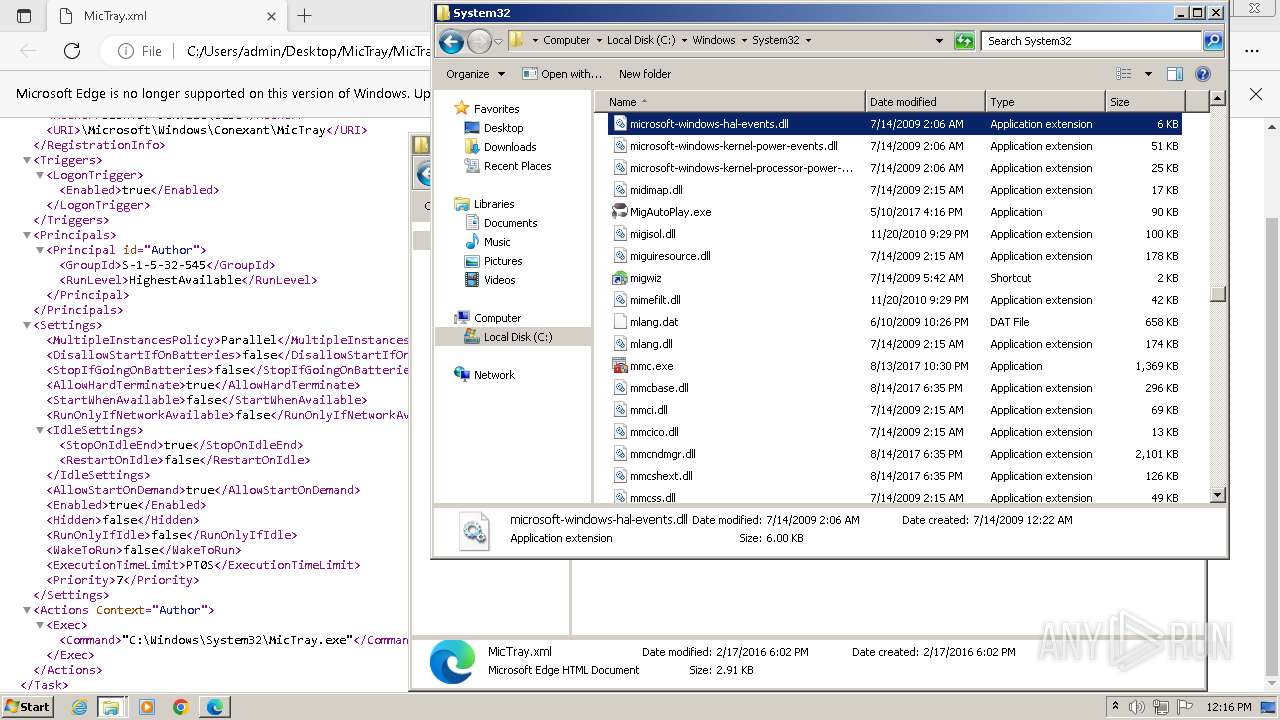Open Windows Media Player from taskbar
The width and height of the screenshot is (1280, 720).
coord(147,707)
